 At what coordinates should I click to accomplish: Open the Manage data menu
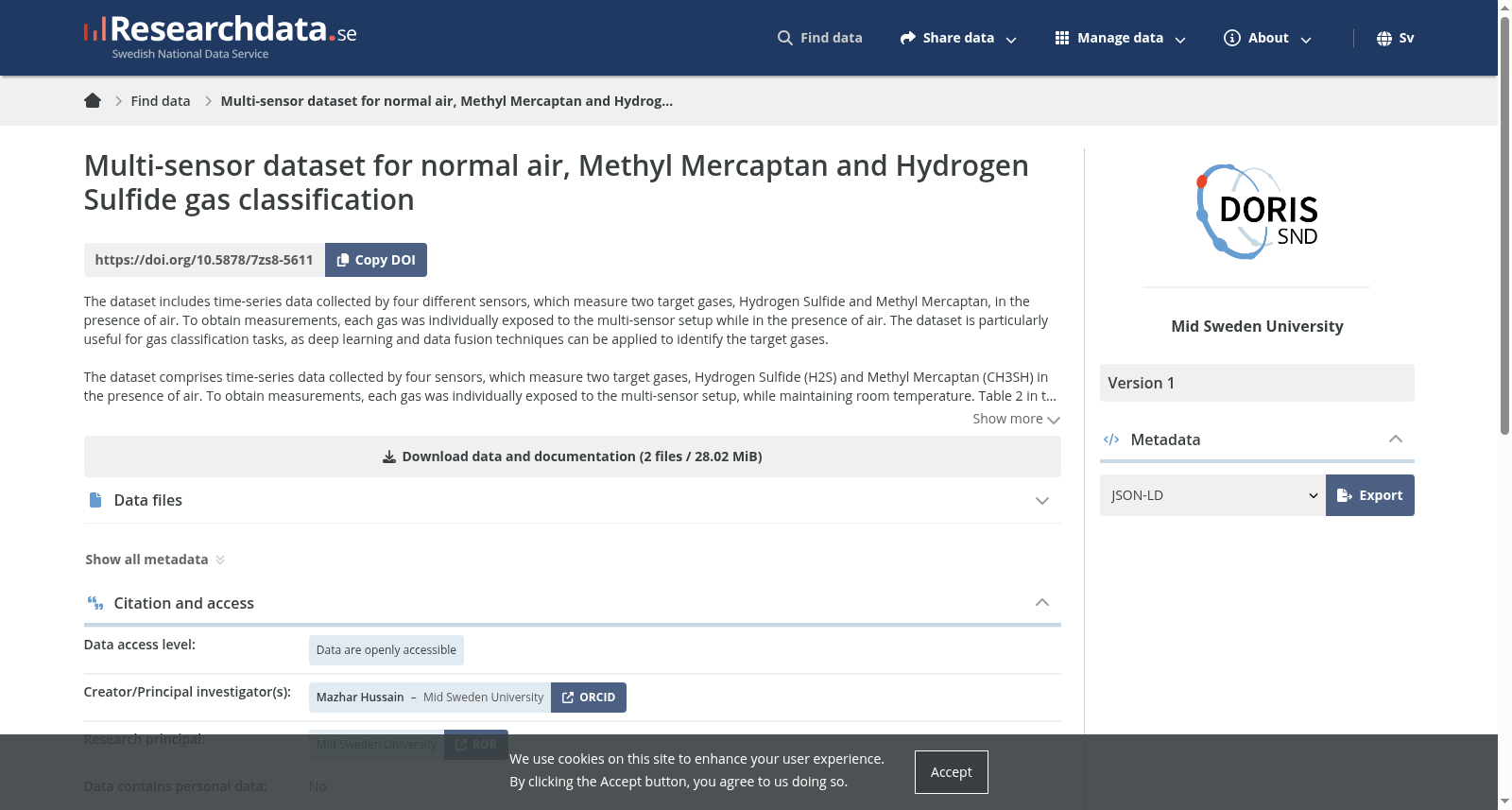[x=1121, y=38]
